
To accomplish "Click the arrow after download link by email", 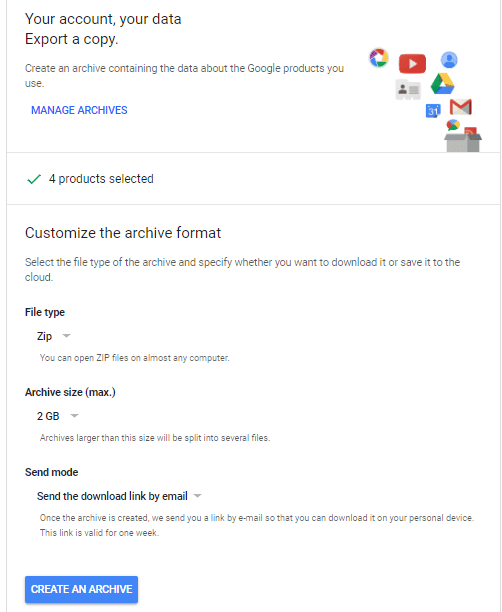I will click(x=198, y=496).
